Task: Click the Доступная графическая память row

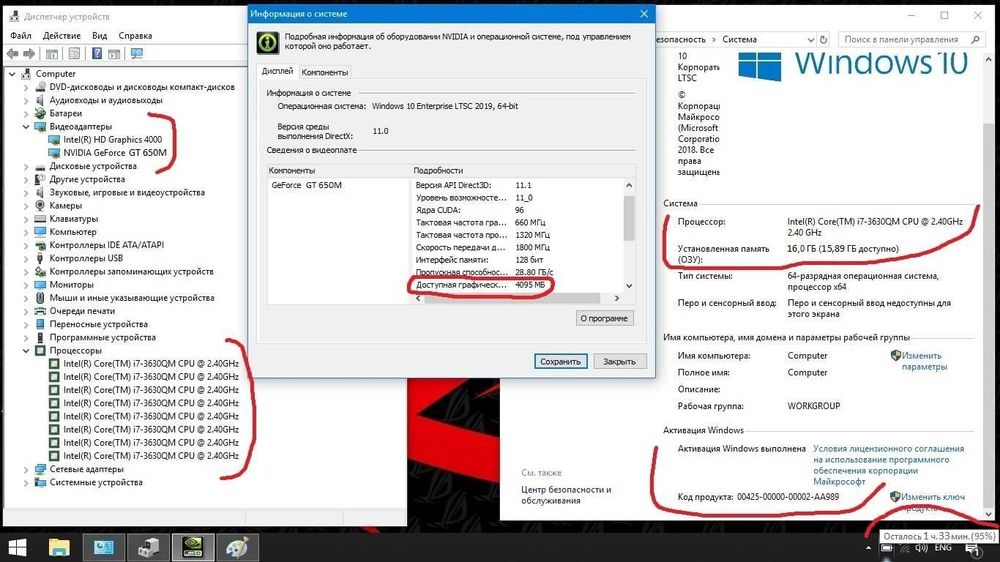Action: [x=518, y=285]
